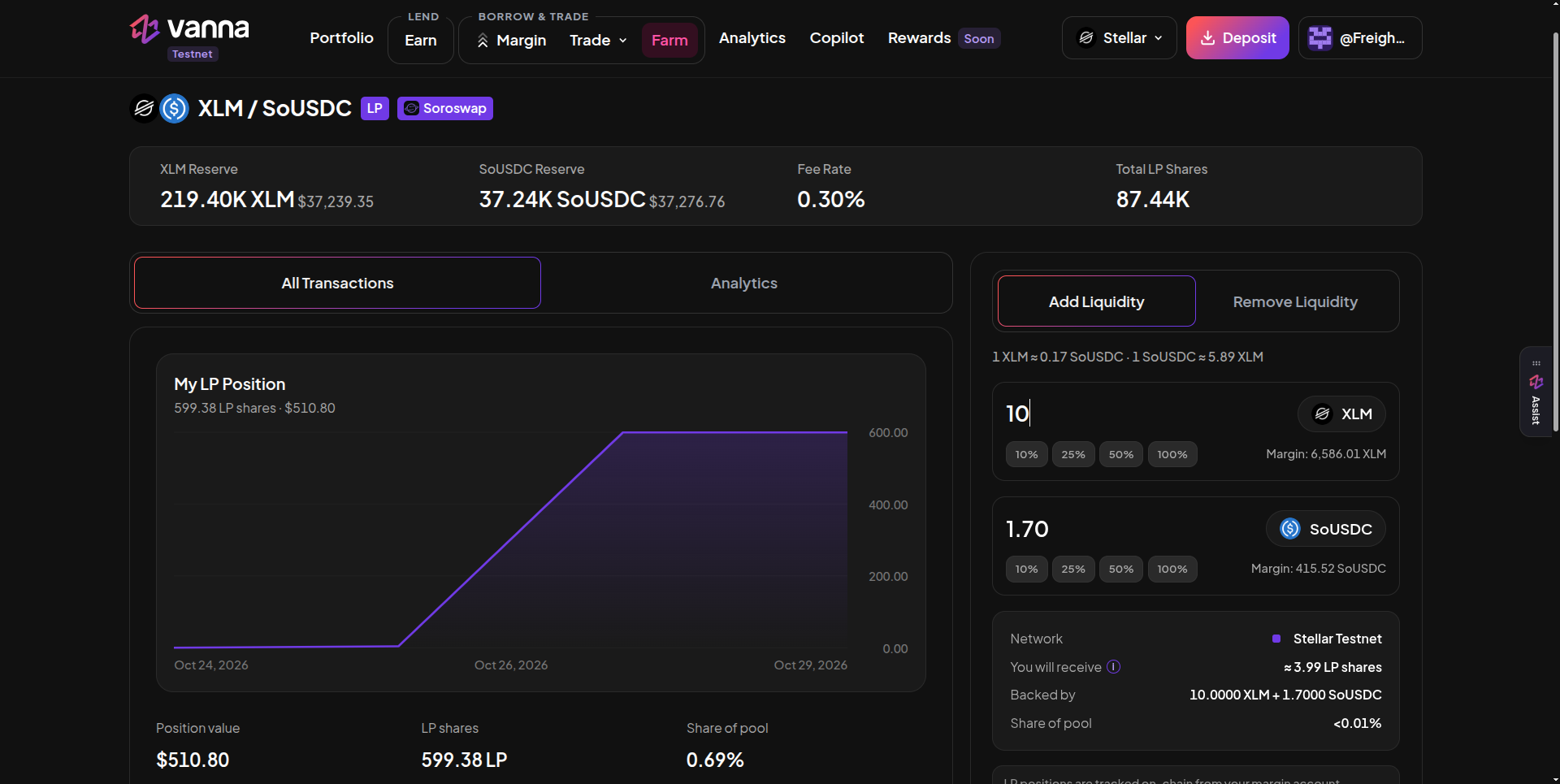The height and width of the screenshot is (784, 1560).
Task: Open the @Freigh... account menu
Action: point(1360,38)
